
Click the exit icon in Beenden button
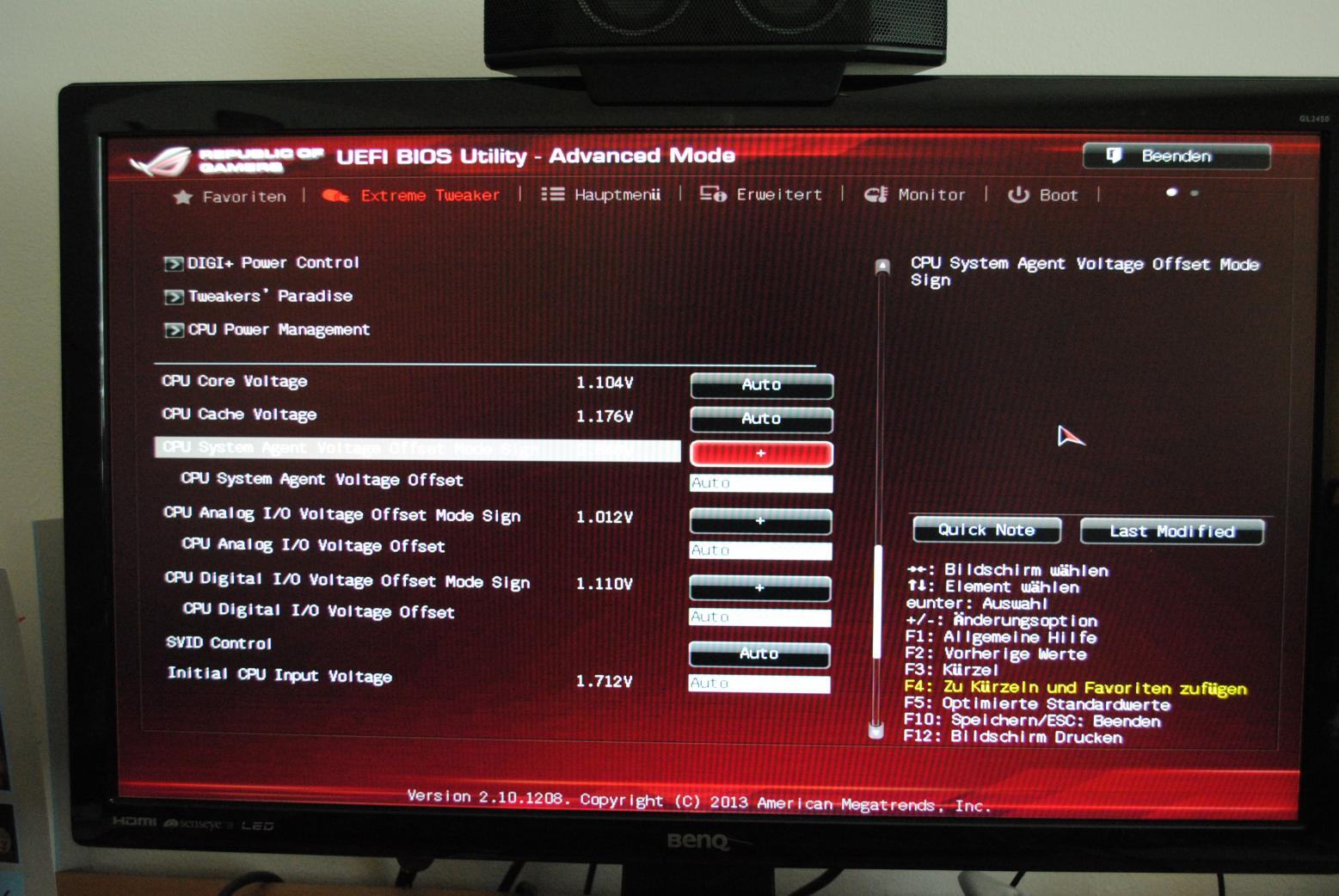(1114, 156)
